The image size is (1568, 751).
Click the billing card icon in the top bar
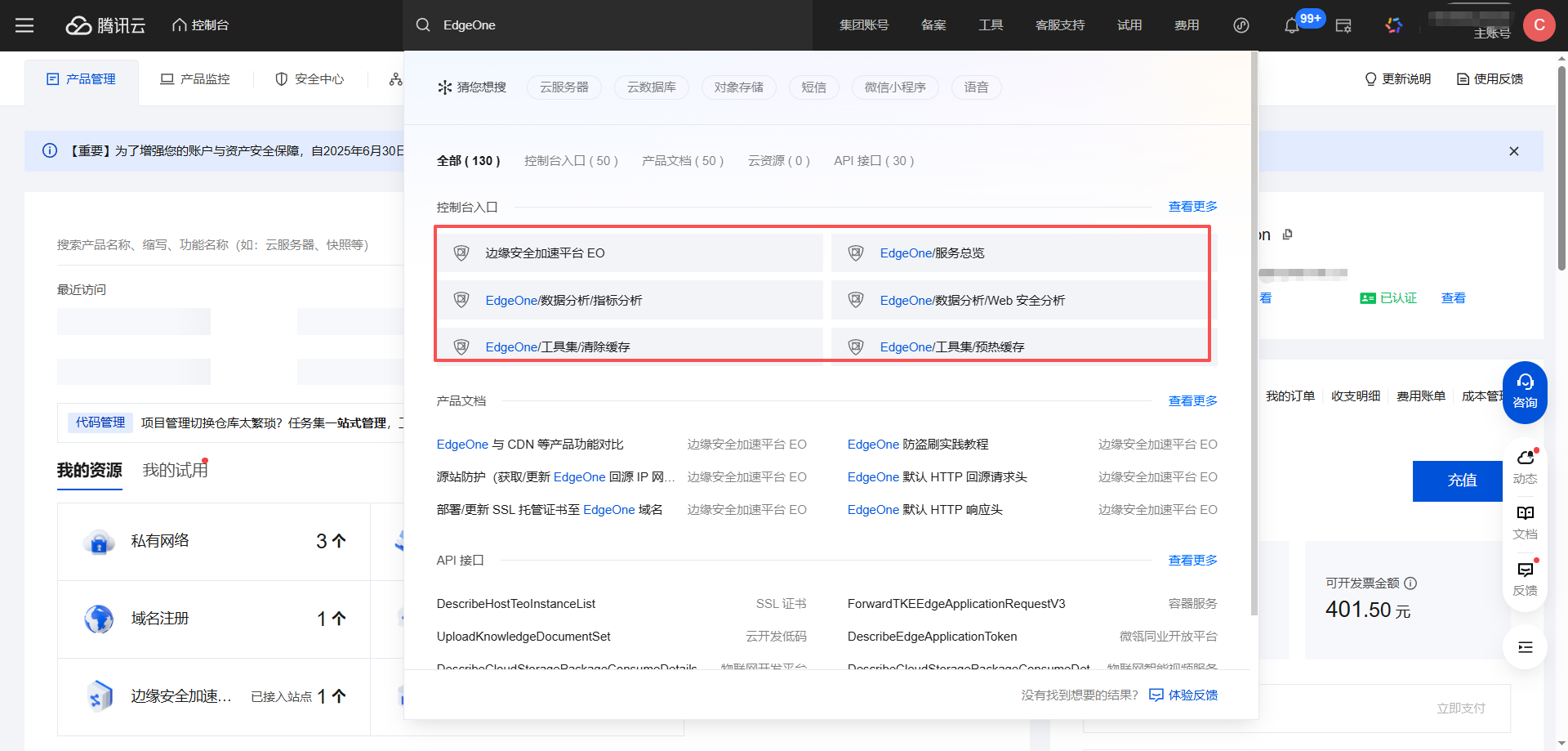click(1343, 25)
